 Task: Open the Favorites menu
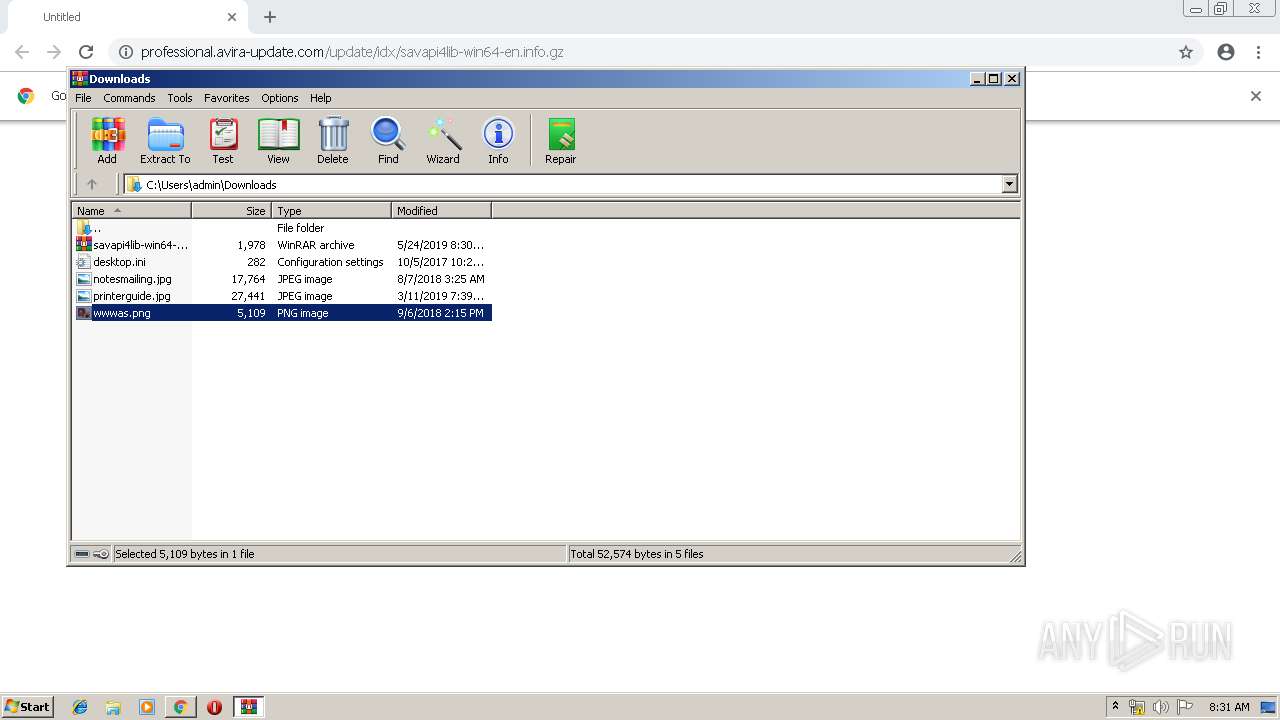(x=227, y=98)
